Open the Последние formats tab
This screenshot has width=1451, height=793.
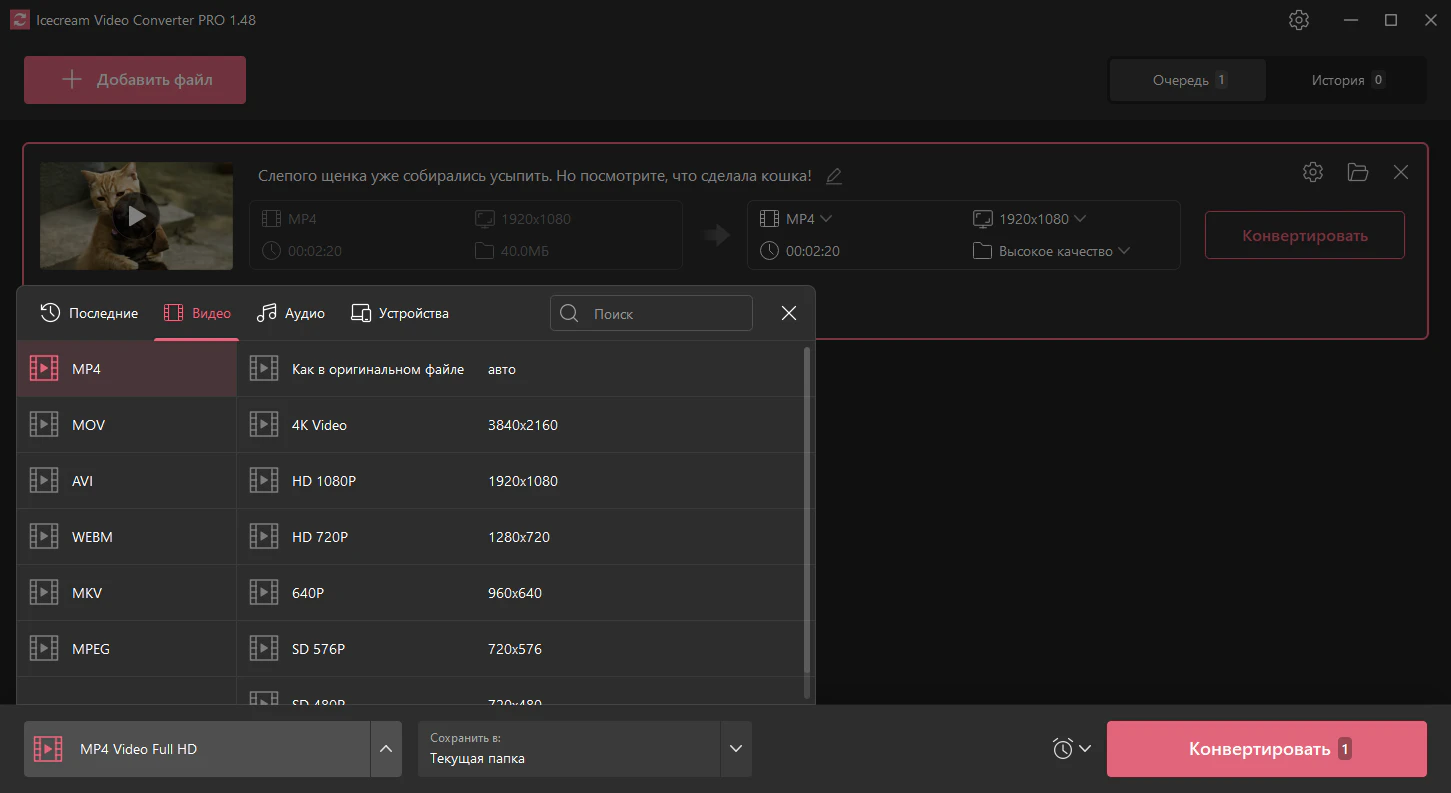(89, 313)
